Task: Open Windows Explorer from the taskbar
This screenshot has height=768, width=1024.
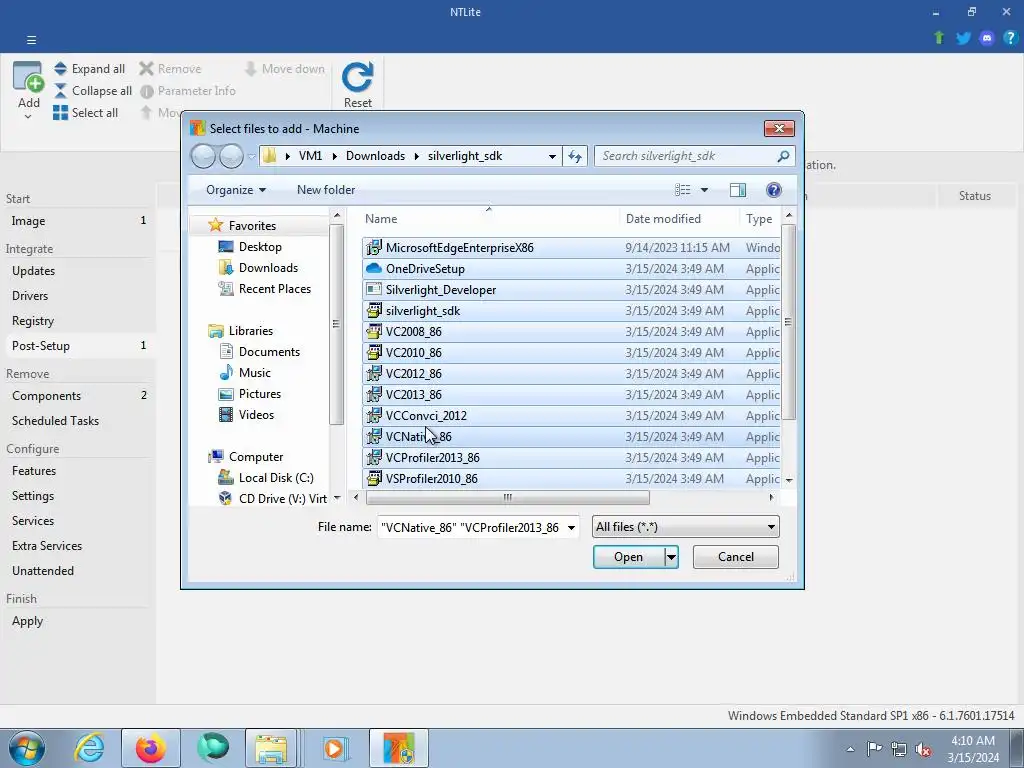Action: tap(272, 748)
